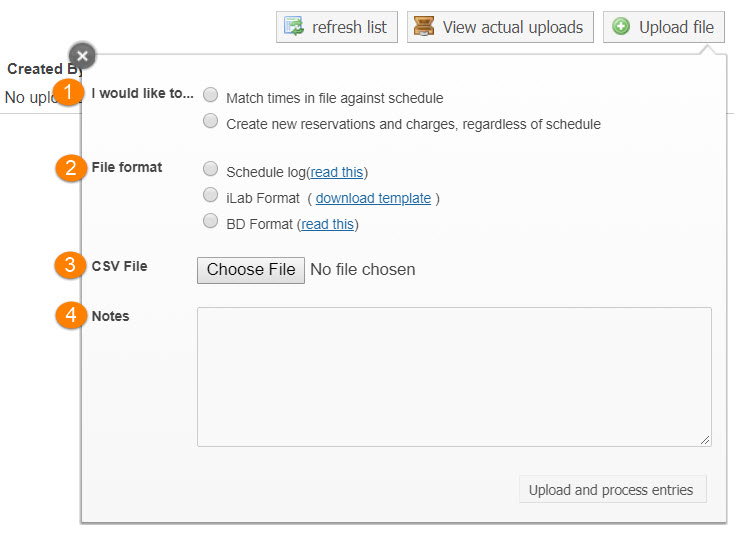Open the BD Format 'read this' link
The height and width of the screenshot is (547, 742).
pos(328,224)
